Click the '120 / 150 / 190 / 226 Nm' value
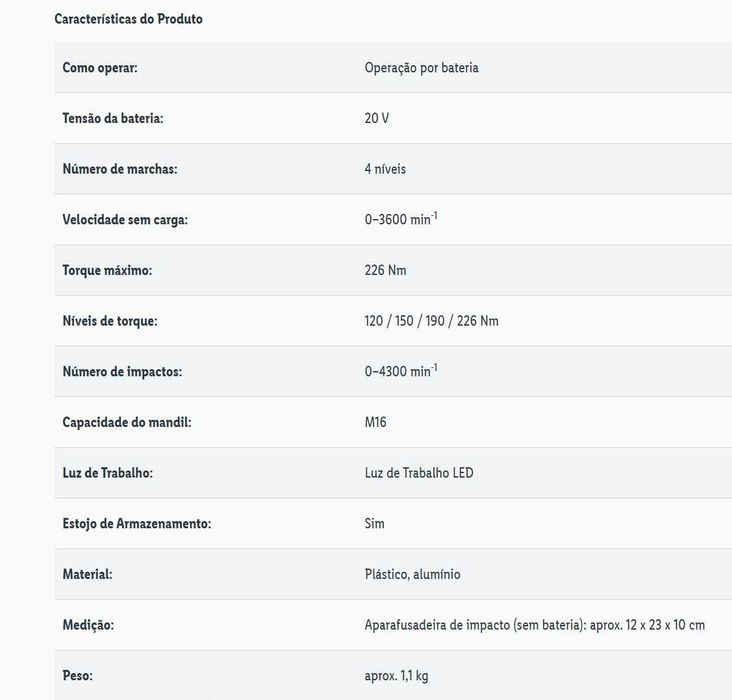 click(x=431, y=321)
